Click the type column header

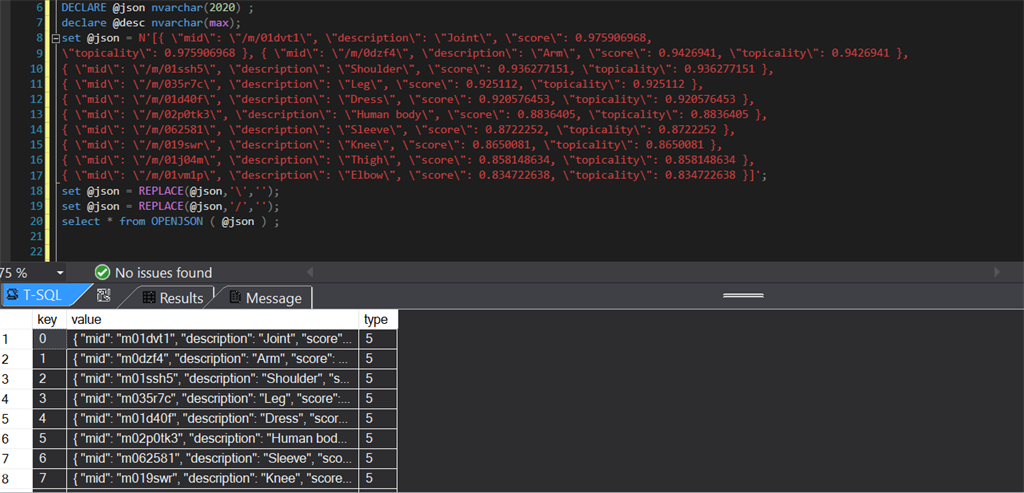pos(379,319)
